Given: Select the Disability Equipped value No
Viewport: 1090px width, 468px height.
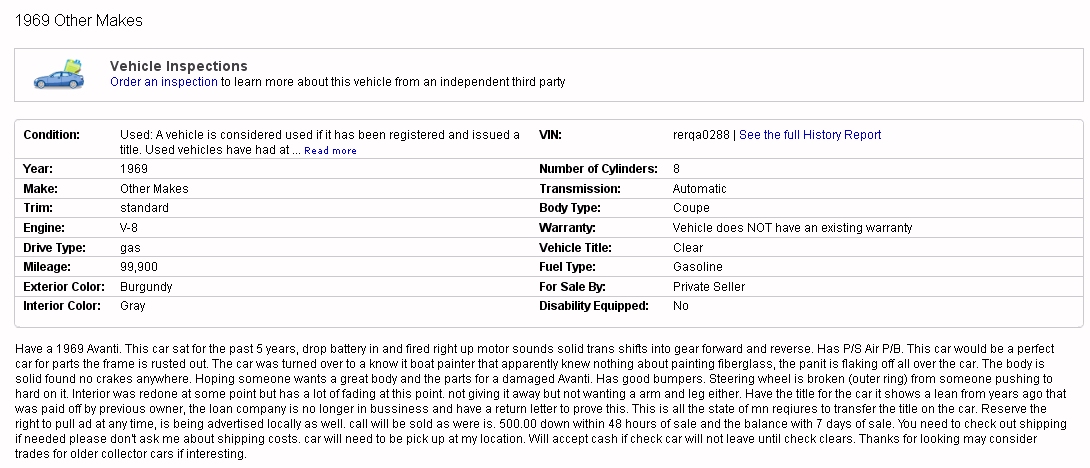Looking at the screenshot, I should pos(681,306).
